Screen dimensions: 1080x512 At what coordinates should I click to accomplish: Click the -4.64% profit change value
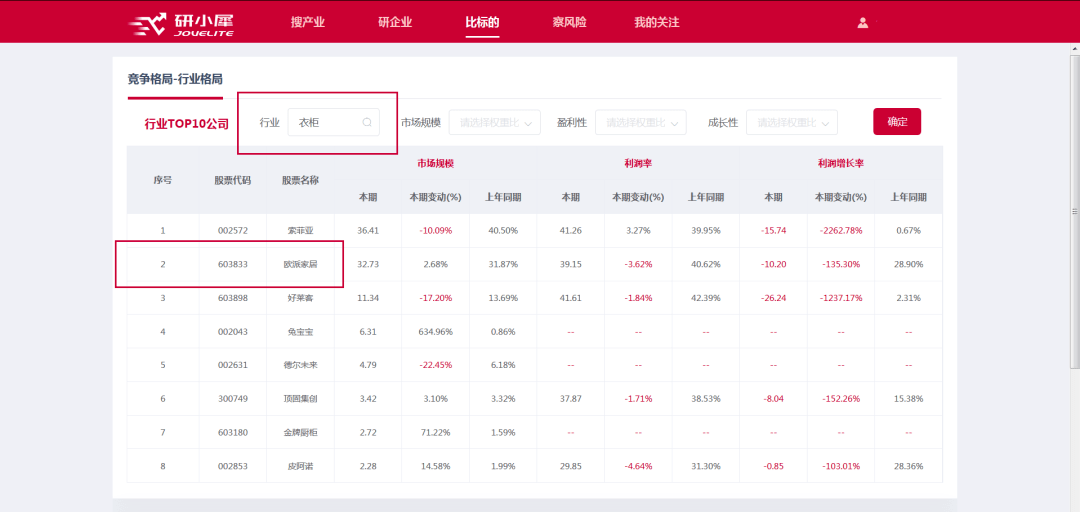(638, 467)
